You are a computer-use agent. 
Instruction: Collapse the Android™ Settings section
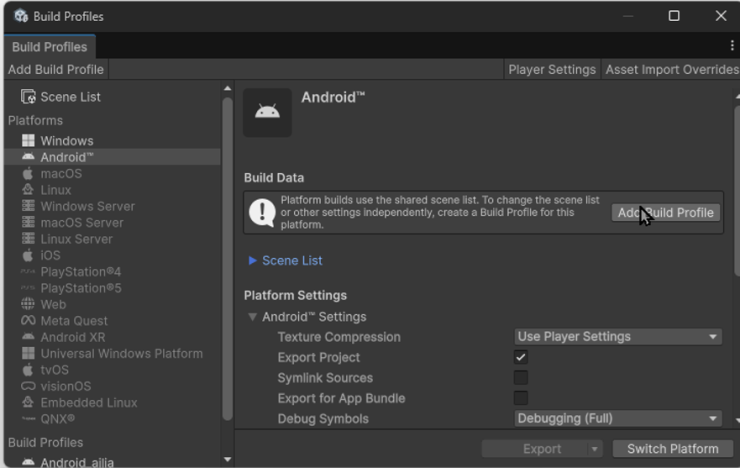pyautogui.click(x=253, y=317)
